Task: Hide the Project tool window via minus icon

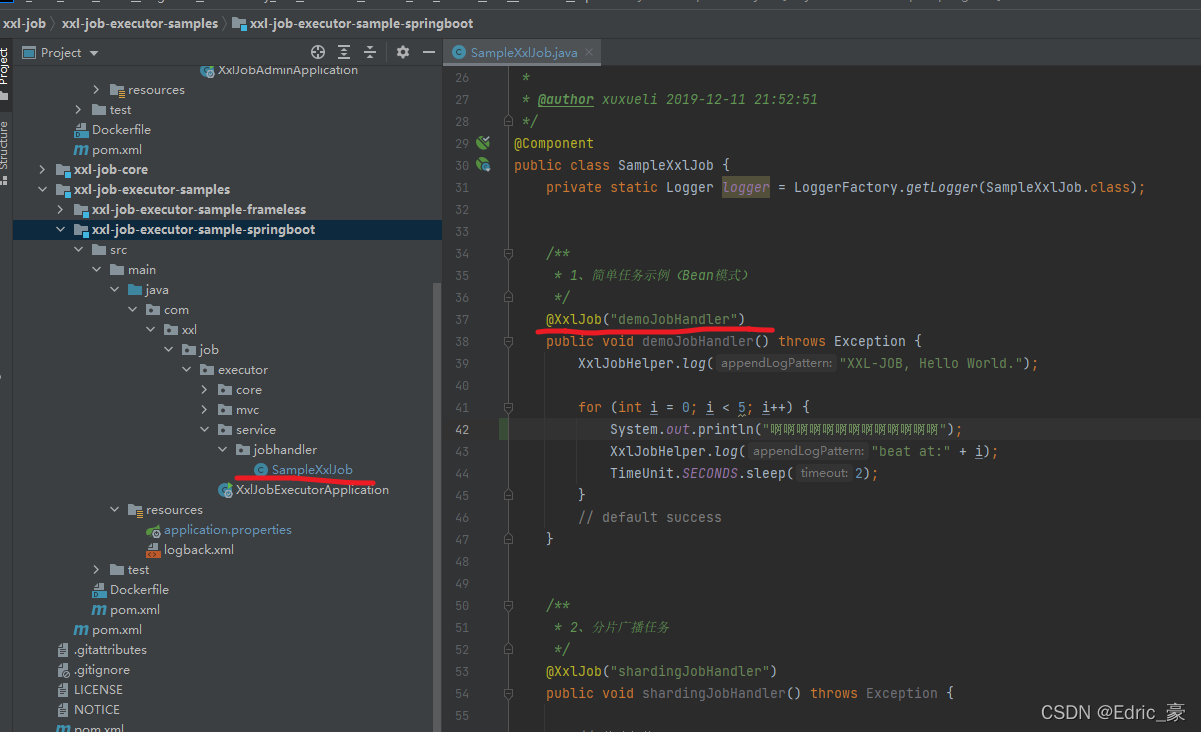Action: tap(429, 52)
